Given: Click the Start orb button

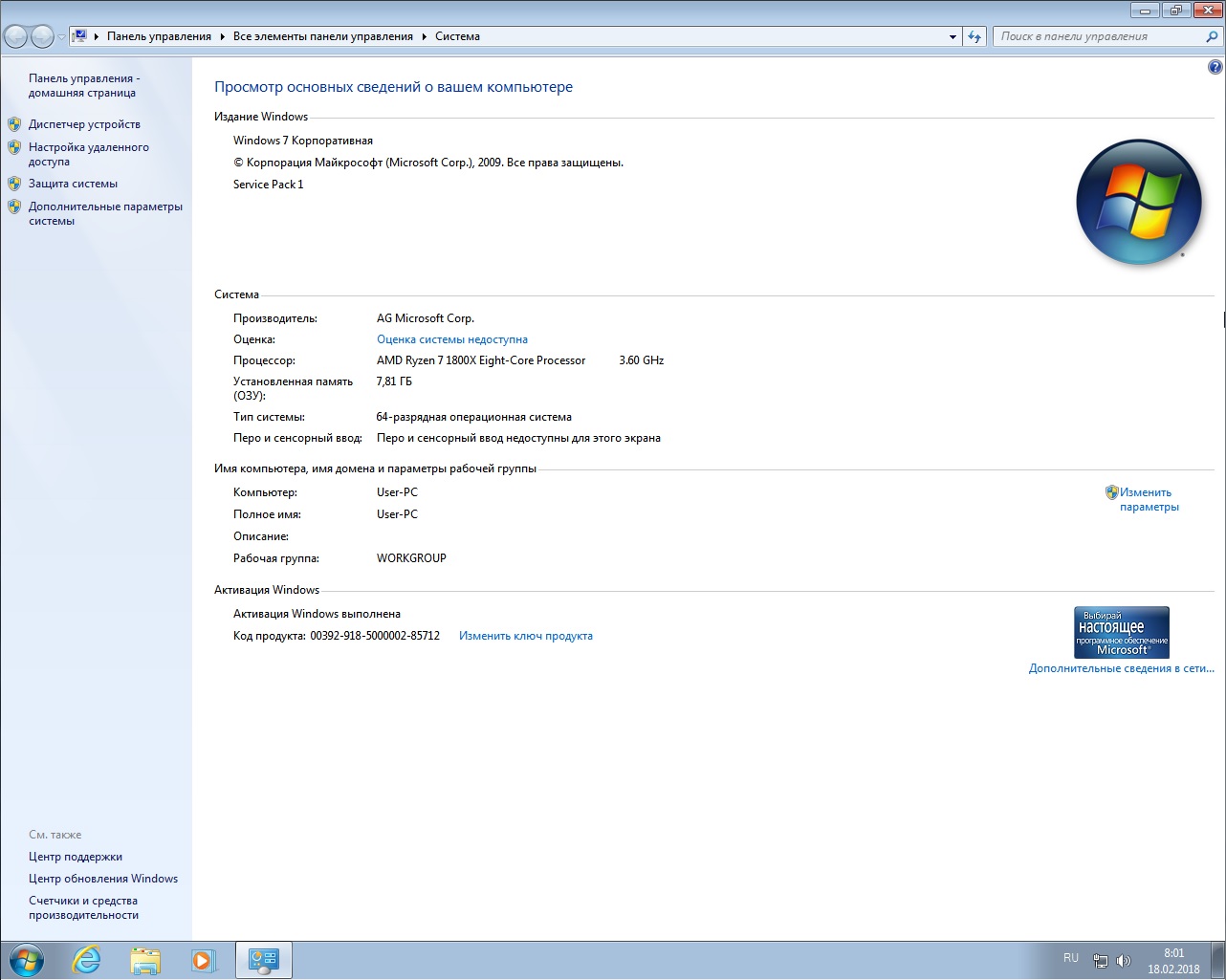Looking at the screenshot, I should 26,960.
